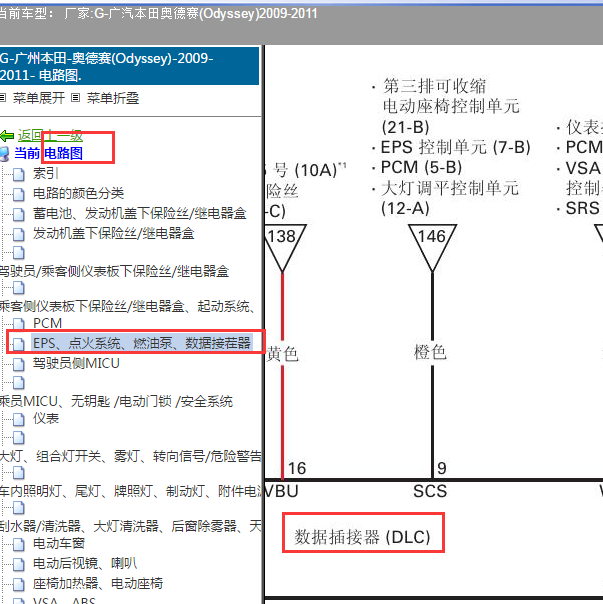Screen dimensions: 603x604
Task: Open 乘客侧仪表板下保险丝/继电器盒、起动系统 entry
Action: 127,306
